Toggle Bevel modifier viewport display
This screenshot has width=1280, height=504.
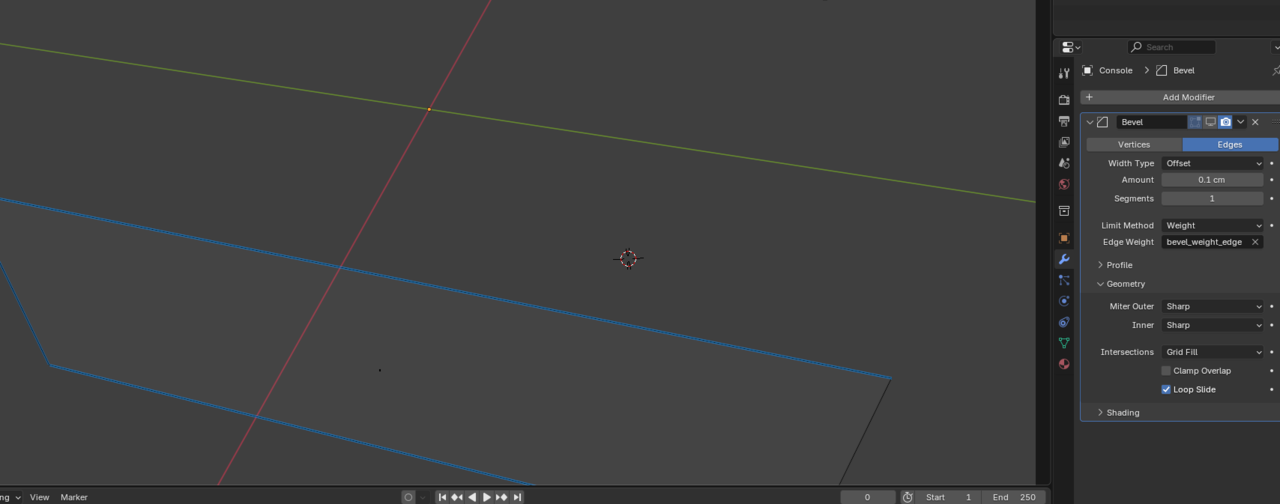pyautogui.click(x=1210, y=122)
